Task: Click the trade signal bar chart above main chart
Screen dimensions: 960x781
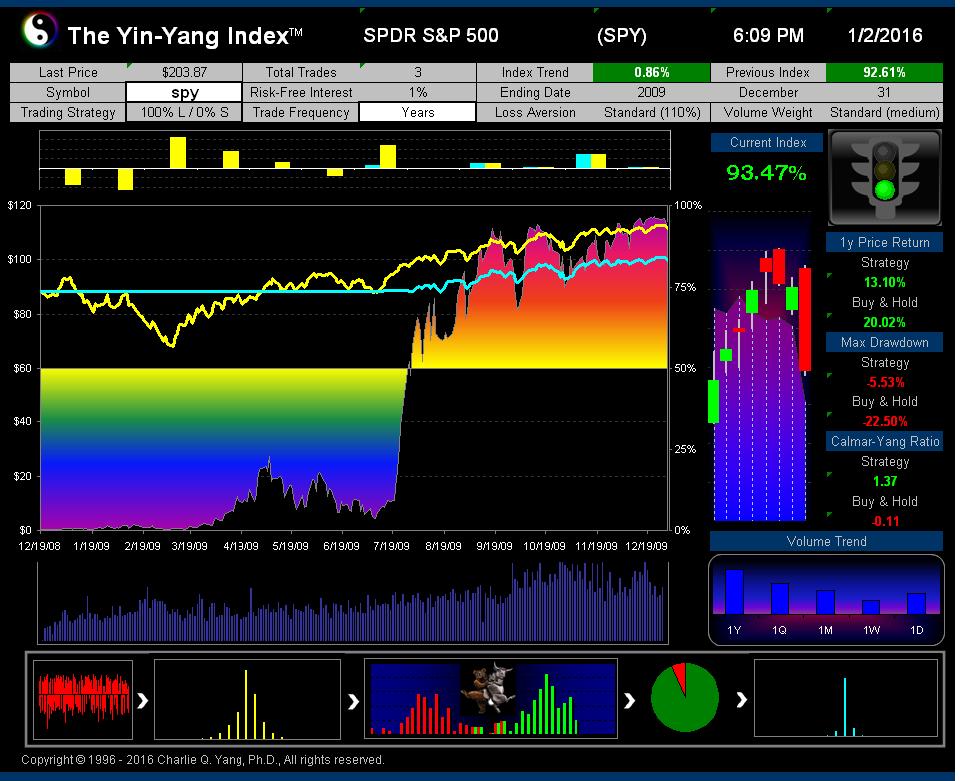Action: pos(354,160)
